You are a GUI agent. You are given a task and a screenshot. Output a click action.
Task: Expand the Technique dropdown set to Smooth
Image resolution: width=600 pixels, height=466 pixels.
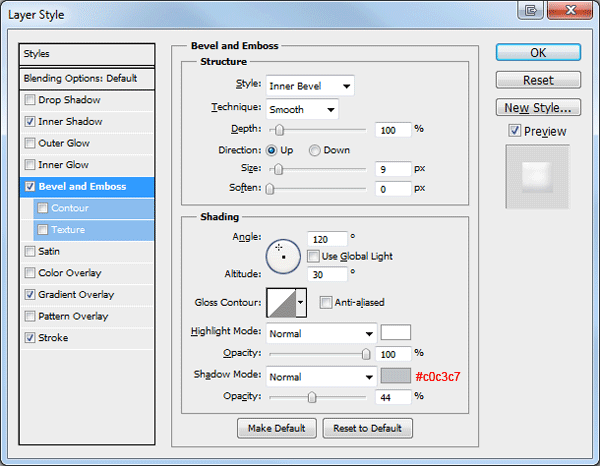[302, 109]
